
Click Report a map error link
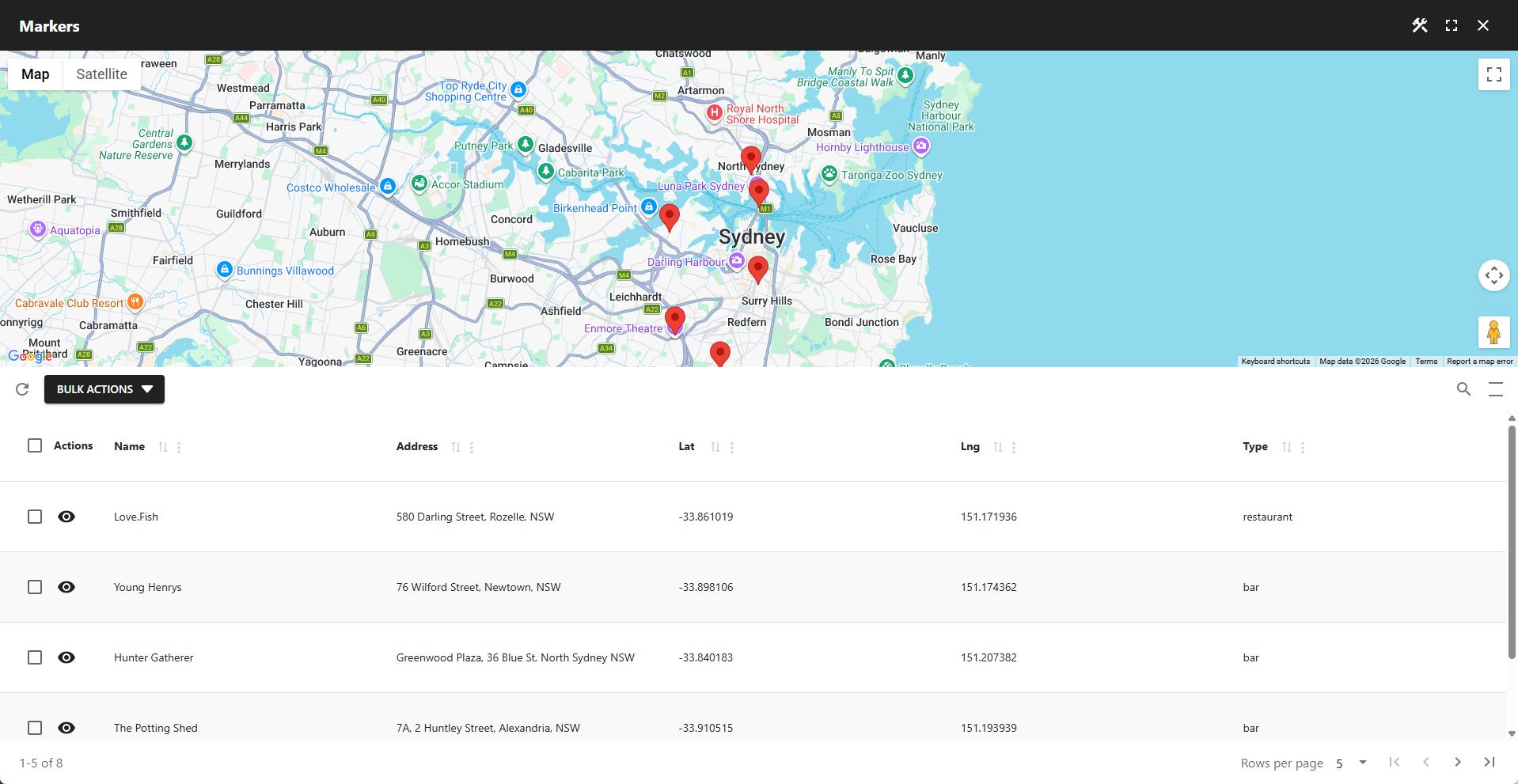[x=1479, y=362]
